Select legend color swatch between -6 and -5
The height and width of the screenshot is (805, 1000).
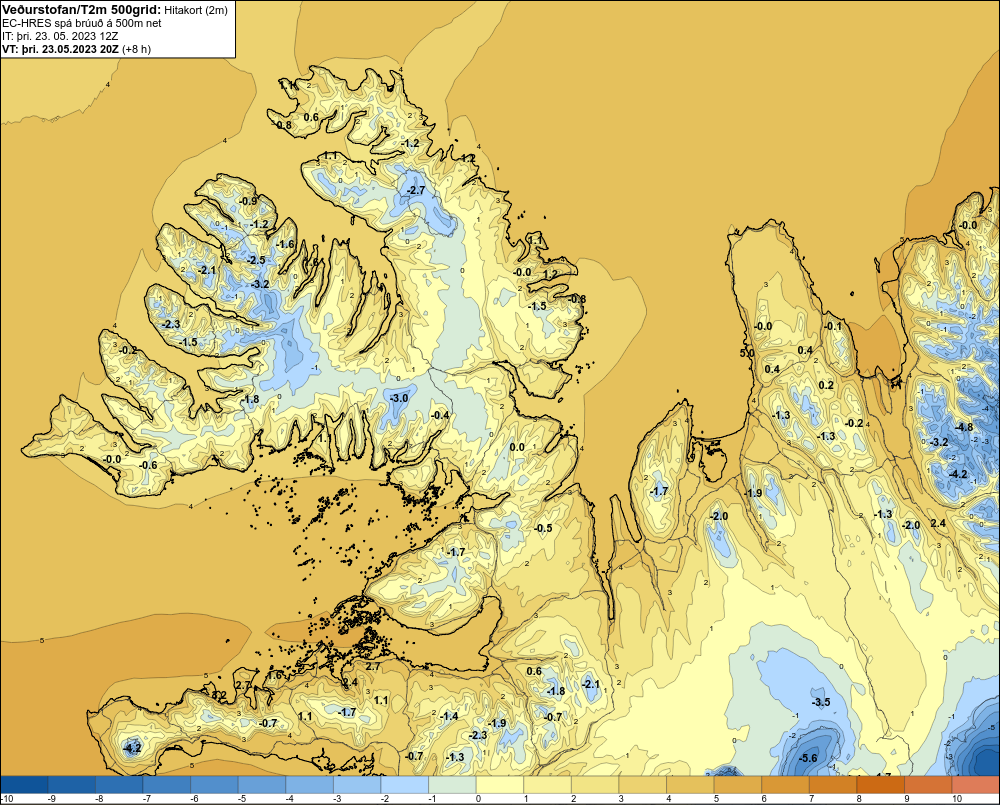coord(214,784)
